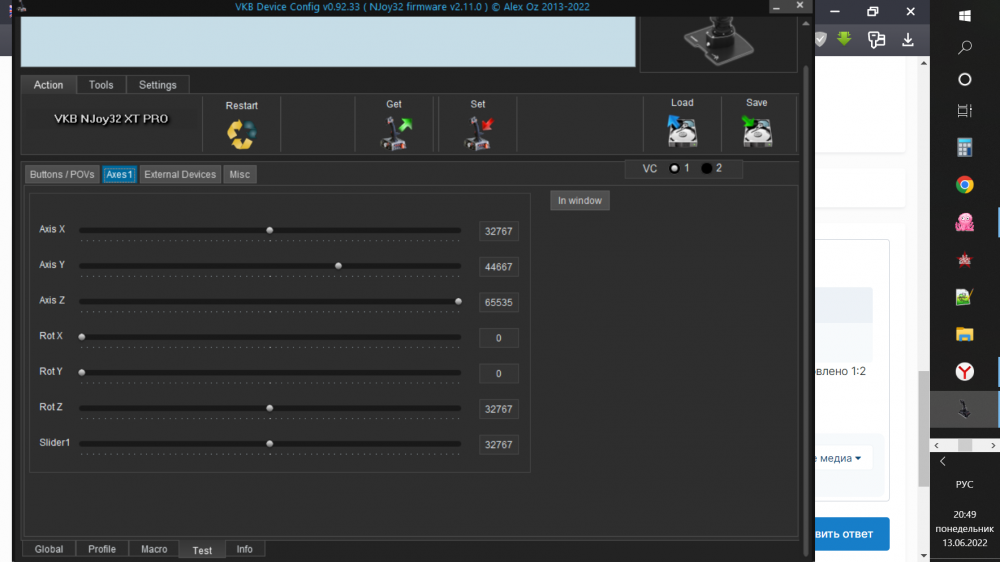This screenshot has height=562, width=1000.
Task: Click the Rot Z value field
Action: point(499,409)
